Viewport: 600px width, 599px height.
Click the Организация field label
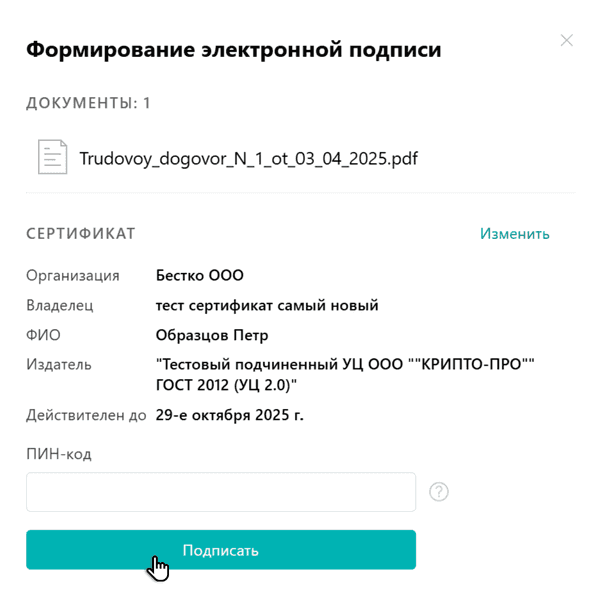(73, 276)
